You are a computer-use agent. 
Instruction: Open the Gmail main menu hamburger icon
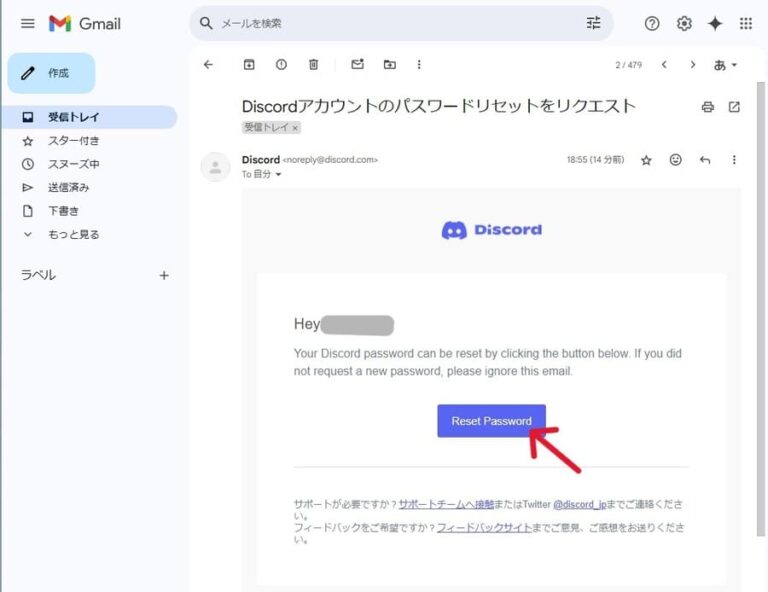pos(28,24)
